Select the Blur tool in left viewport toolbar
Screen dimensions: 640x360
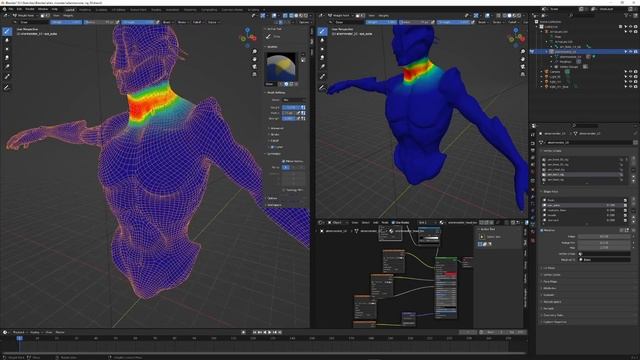pos(7,40)
